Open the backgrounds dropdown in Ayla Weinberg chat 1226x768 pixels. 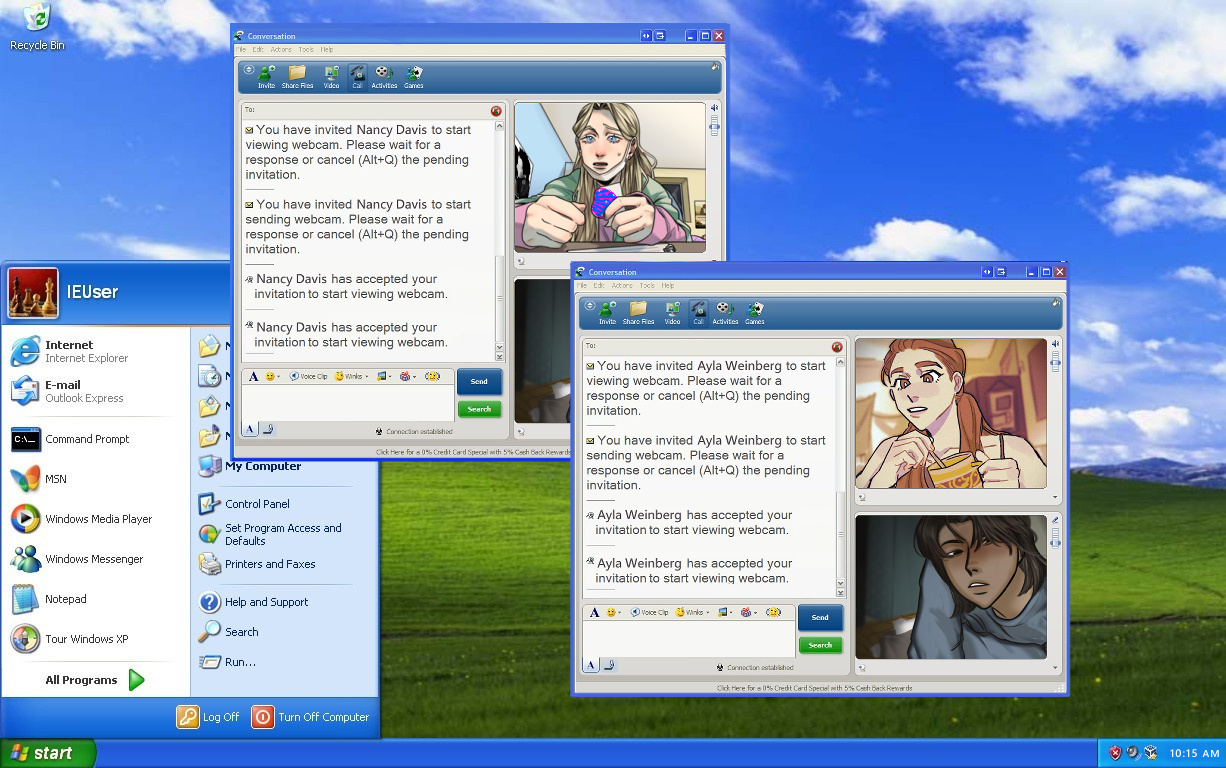(x=723, y=612)
